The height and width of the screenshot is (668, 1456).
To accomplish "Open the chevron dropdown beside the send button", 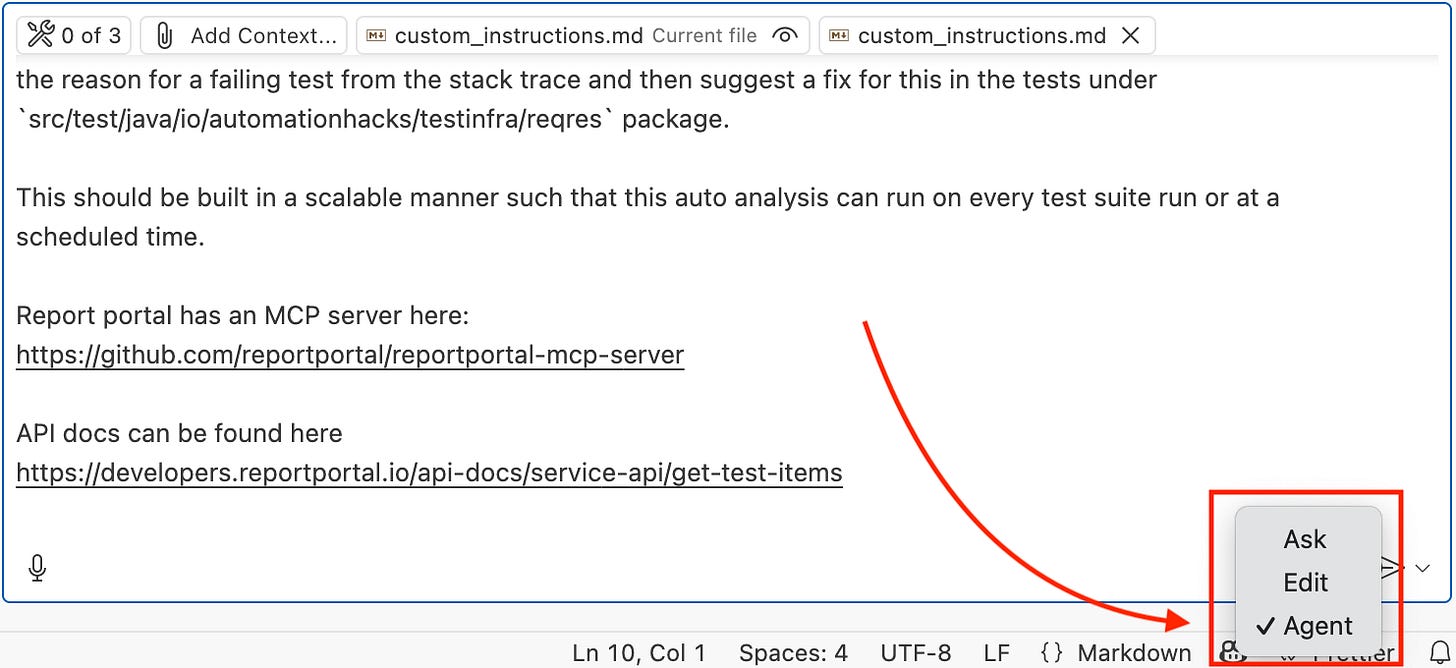I will pyautogui.click(x=1423, y=567).
